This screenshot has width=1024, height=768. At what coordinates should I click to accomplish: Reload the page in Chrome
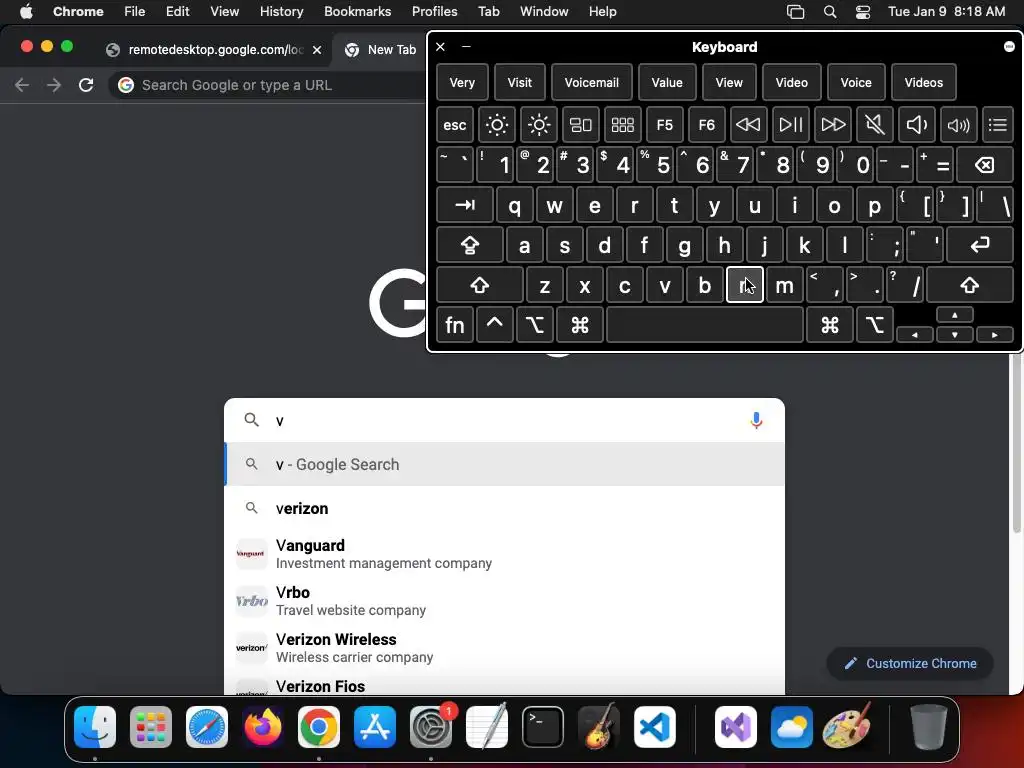(86, 85)
